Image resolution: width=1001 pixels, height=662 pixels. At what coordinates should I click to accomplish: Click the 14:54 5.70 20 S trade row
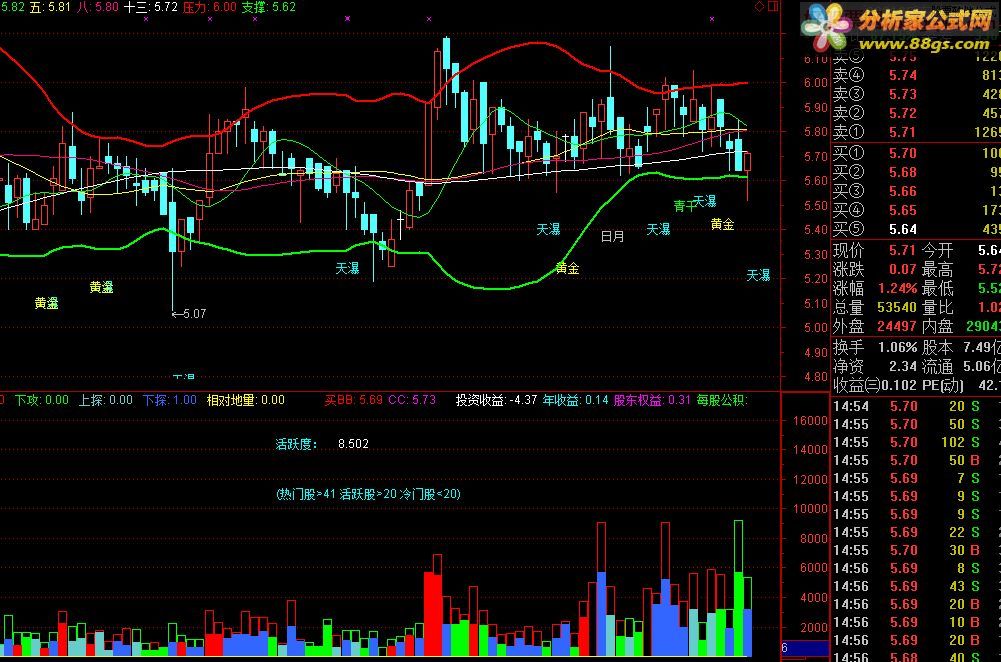pos(916,406)
